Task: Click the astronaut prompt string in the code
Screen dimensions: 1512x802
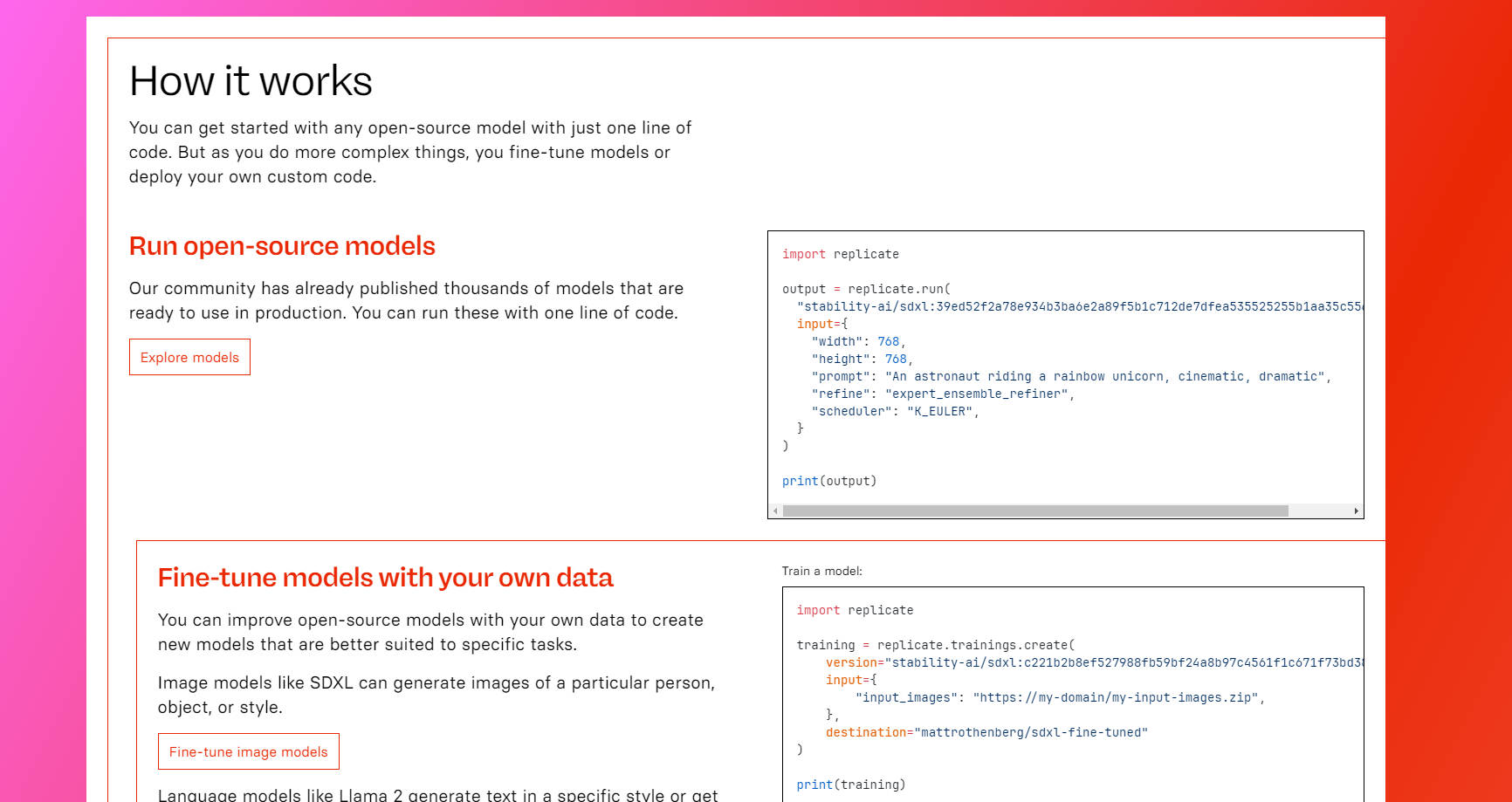Action: click(1105, 376)
